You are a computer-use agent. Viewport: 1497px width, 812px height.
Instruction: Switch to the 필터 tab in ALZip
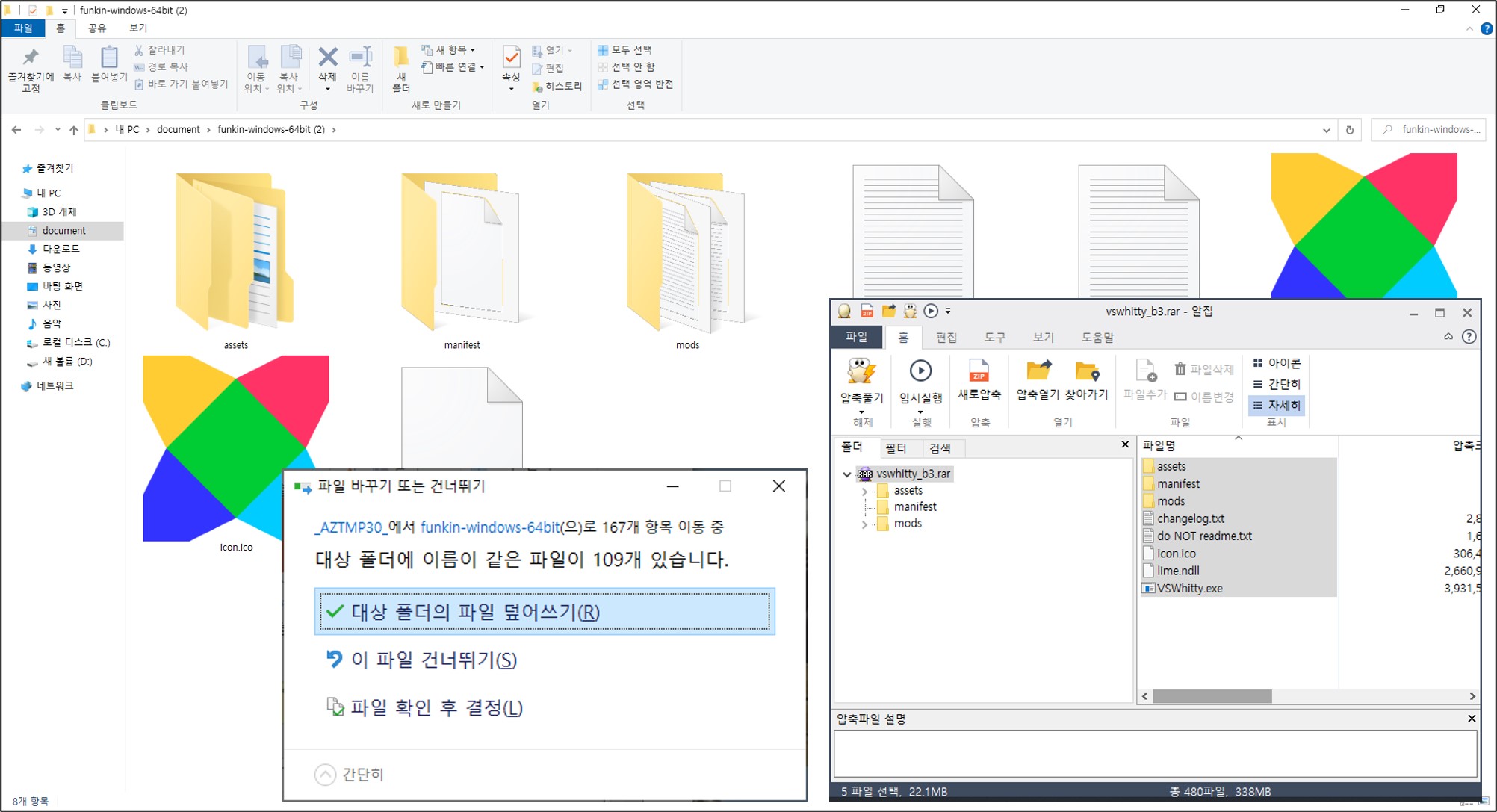click(896, 447)
